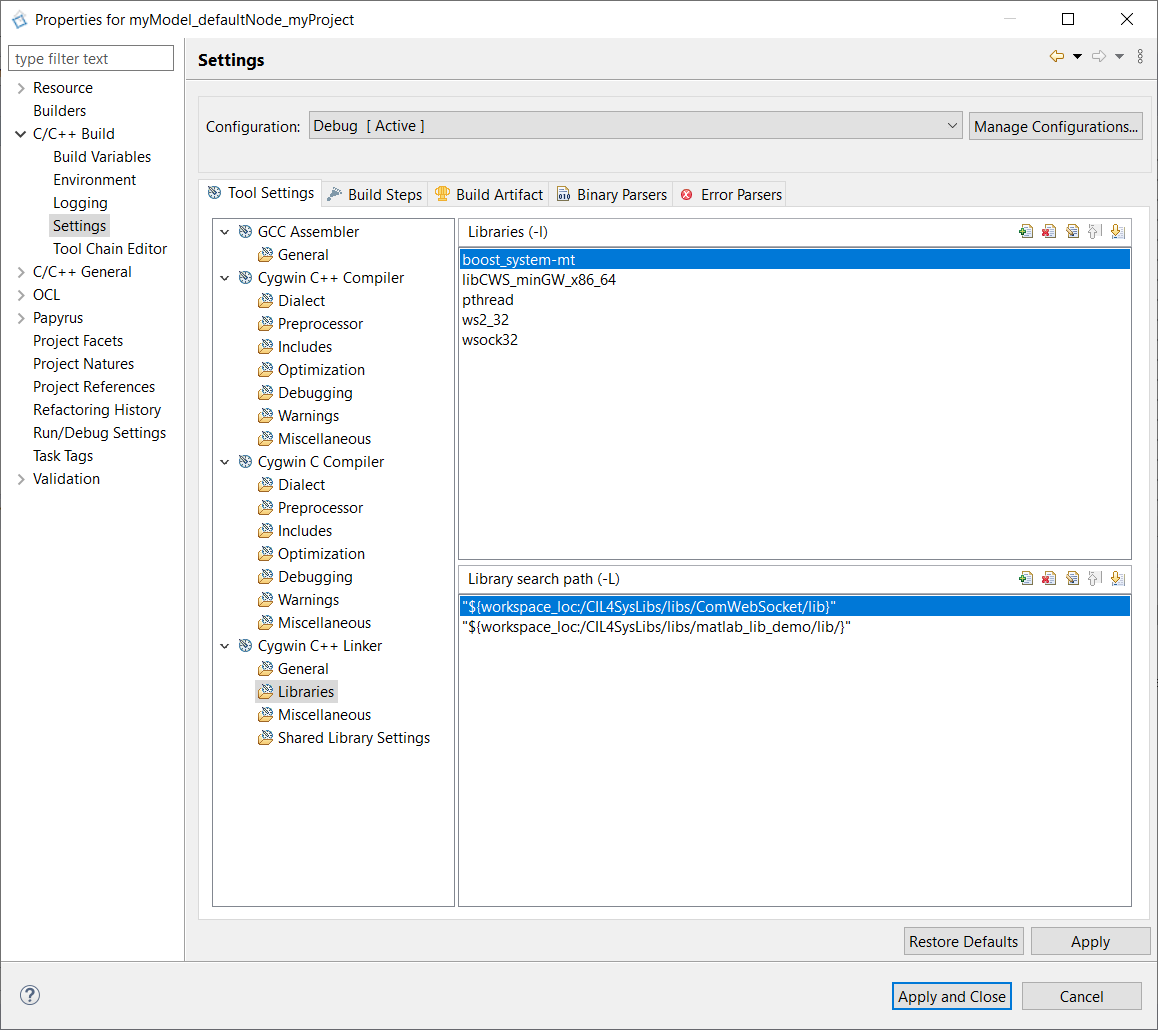Click the Cancel button
The height and width of the screenshot is (1030, 1158).
coord(1081,996)
